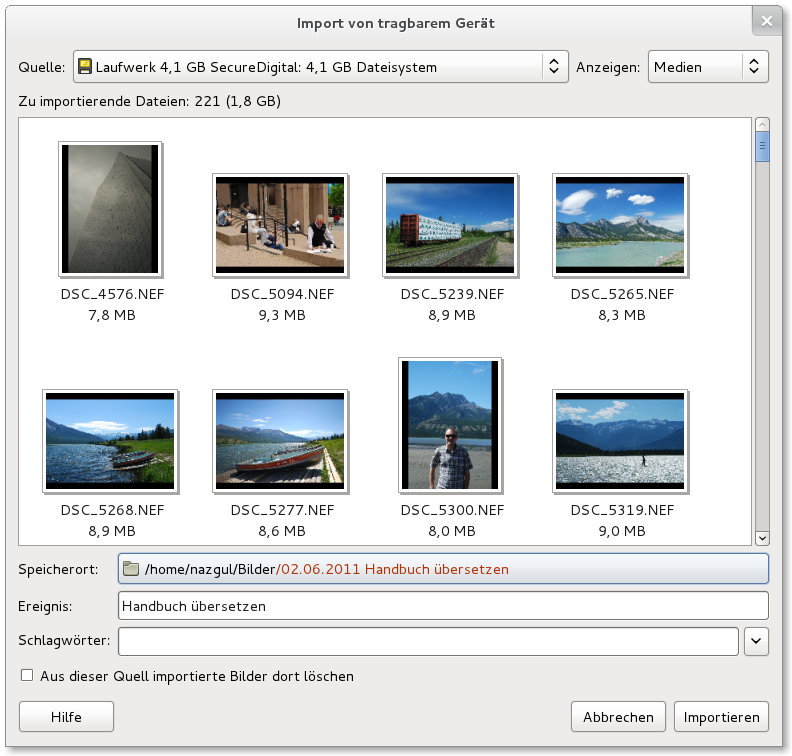Select the DSC_5300.NEF portrait photo
The image size is (792, 756).
449,424
